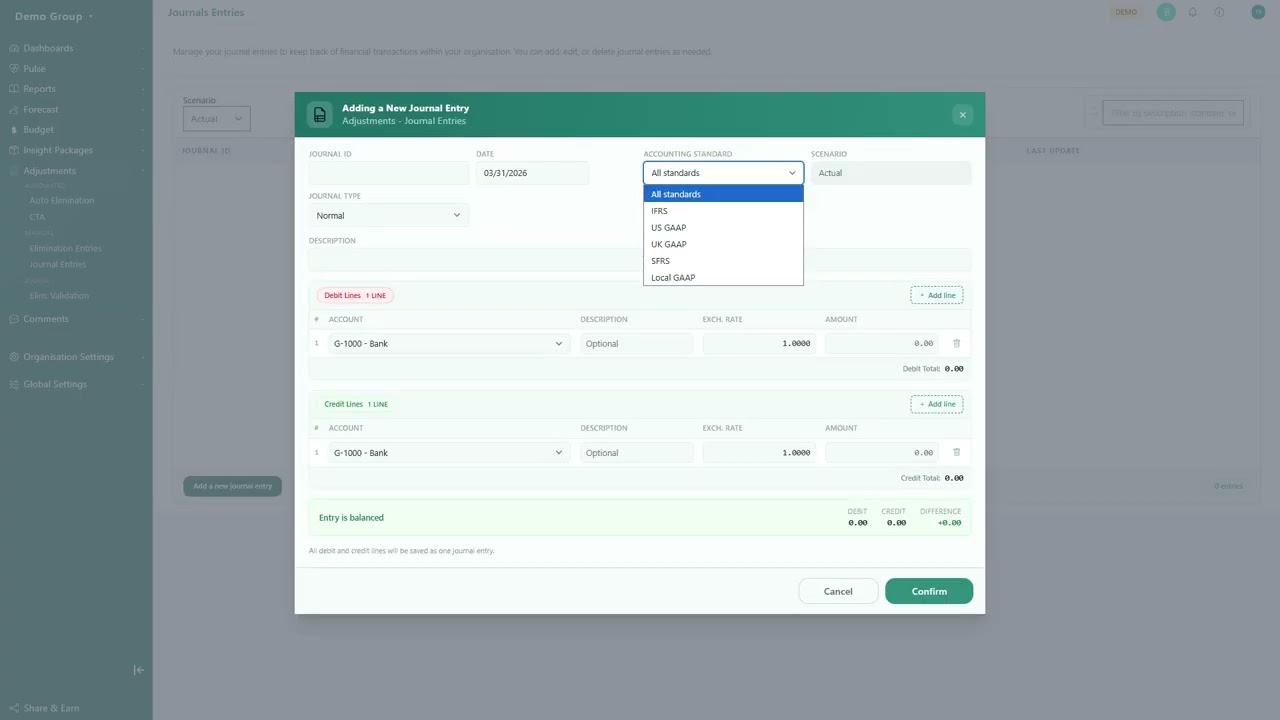Open the background Scenario Actual dropdown

[217, 119]
